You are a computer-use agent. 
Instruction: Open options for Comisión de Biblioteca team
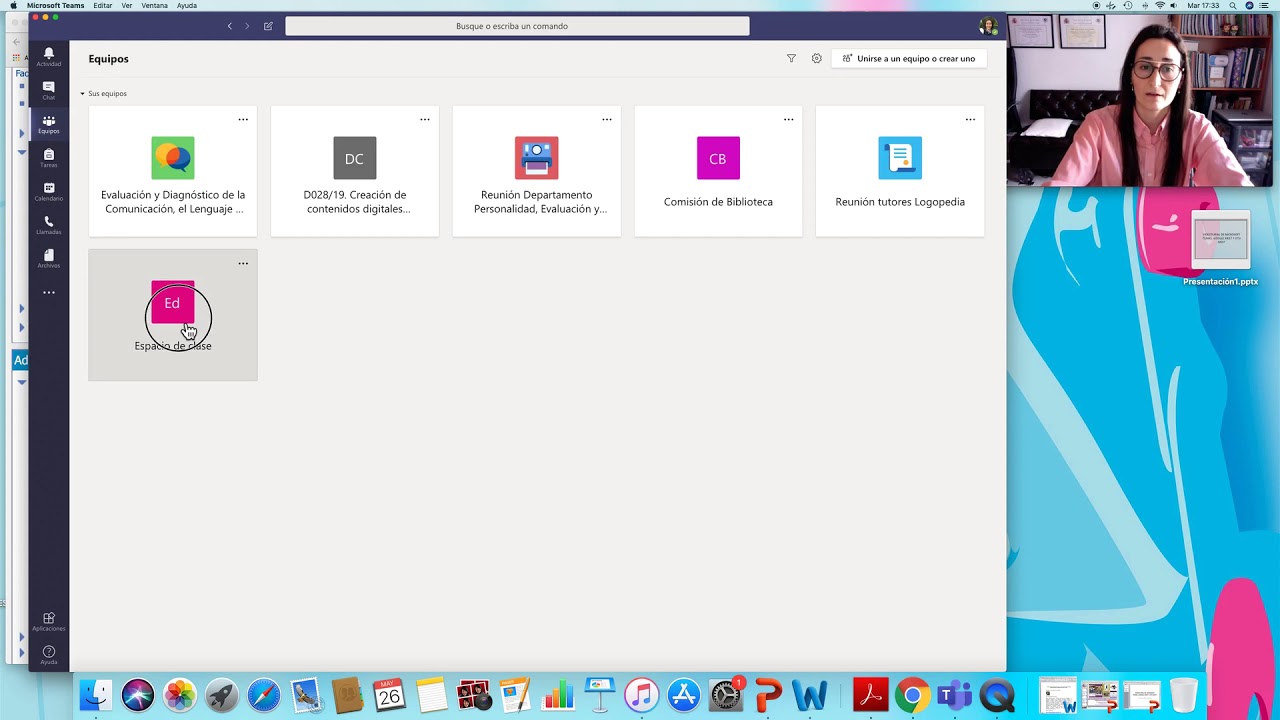[x=789, y=119]
